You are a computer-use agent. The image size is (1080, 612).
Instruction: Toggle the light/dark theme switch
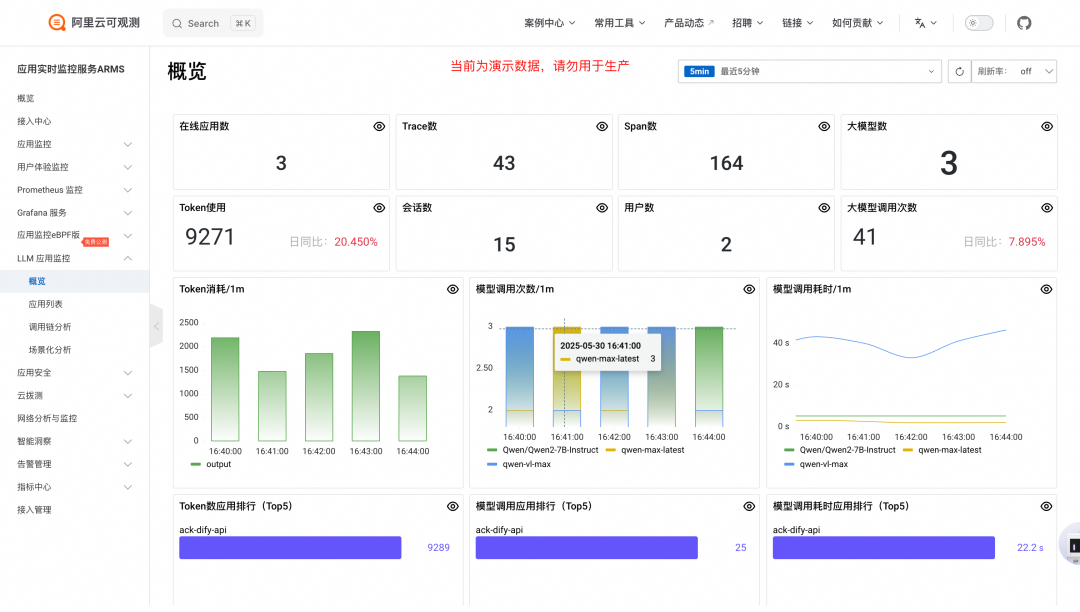pos(978,23)
